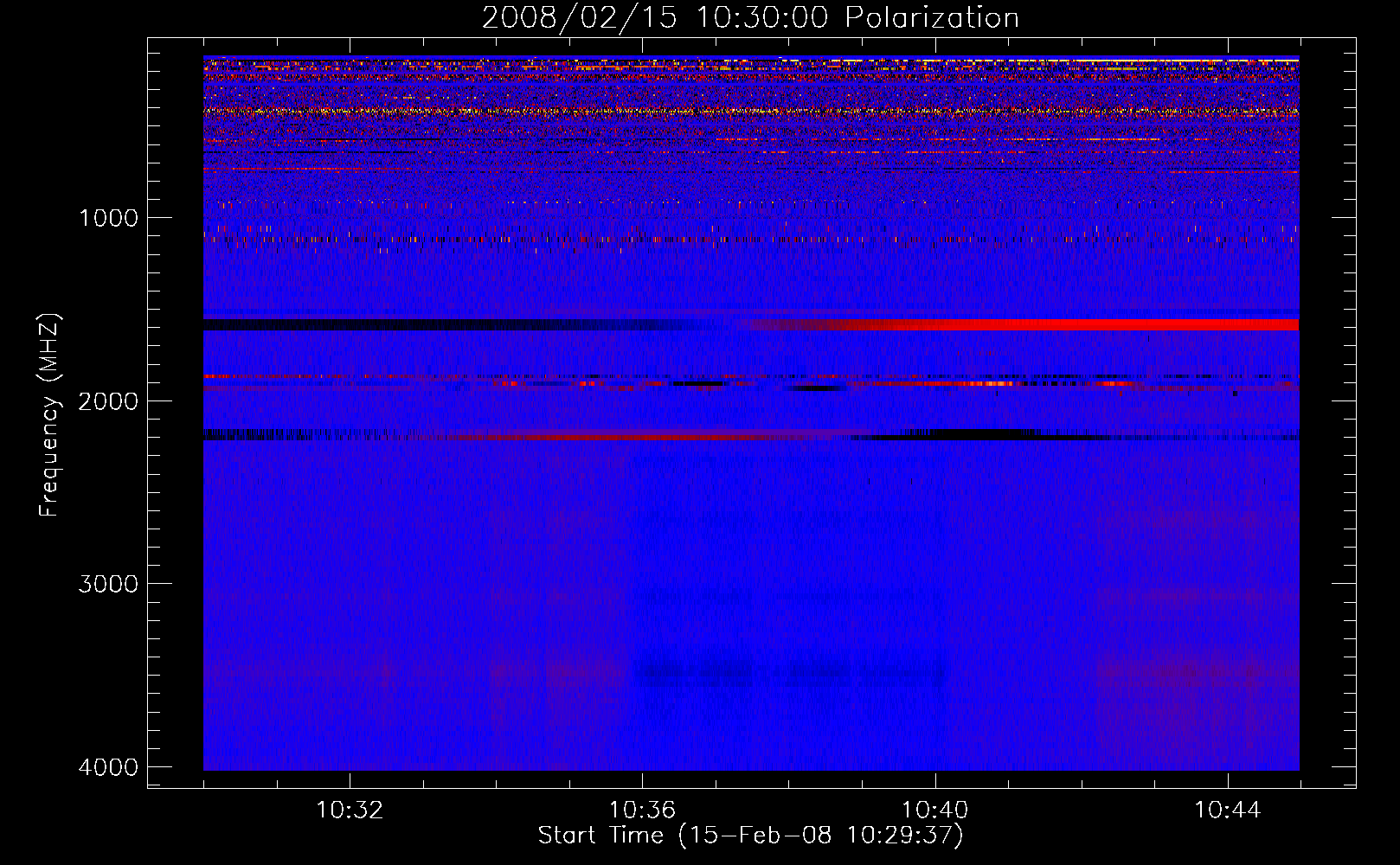This screenshot has height=865, width=1400.
Task: Select the "Start Time (15-Feb-08 10:29:37)" axis label
Action: click(x=750, y=836)
